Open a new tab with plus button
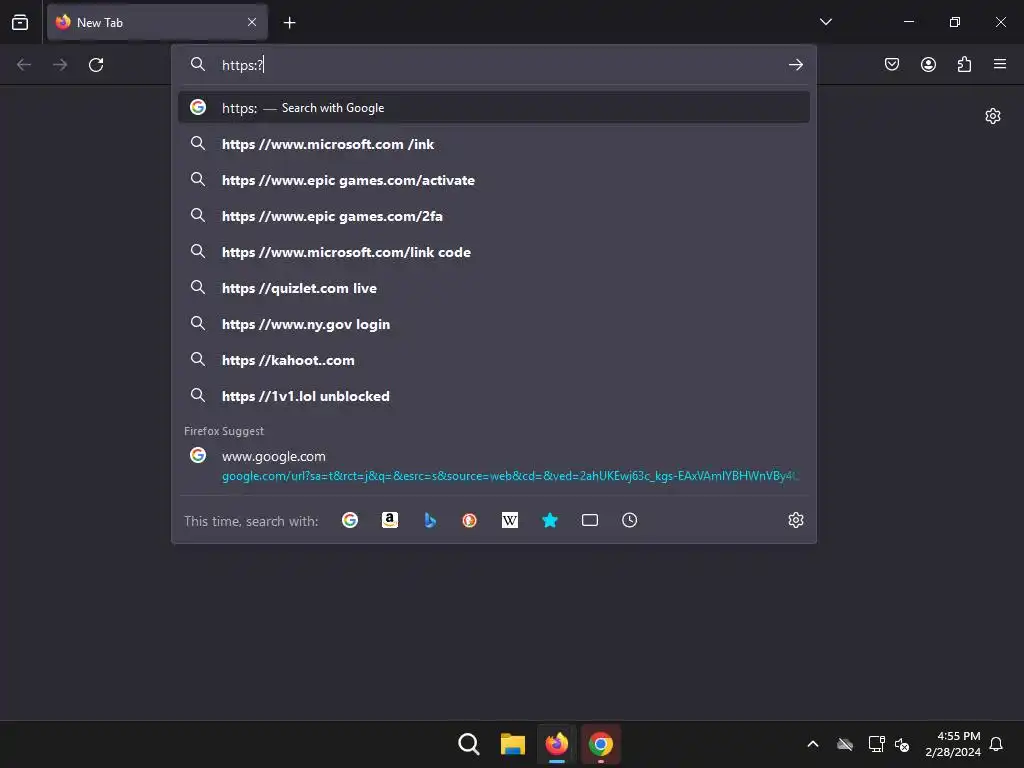The image size is (1024, 768). click(289, 23)
